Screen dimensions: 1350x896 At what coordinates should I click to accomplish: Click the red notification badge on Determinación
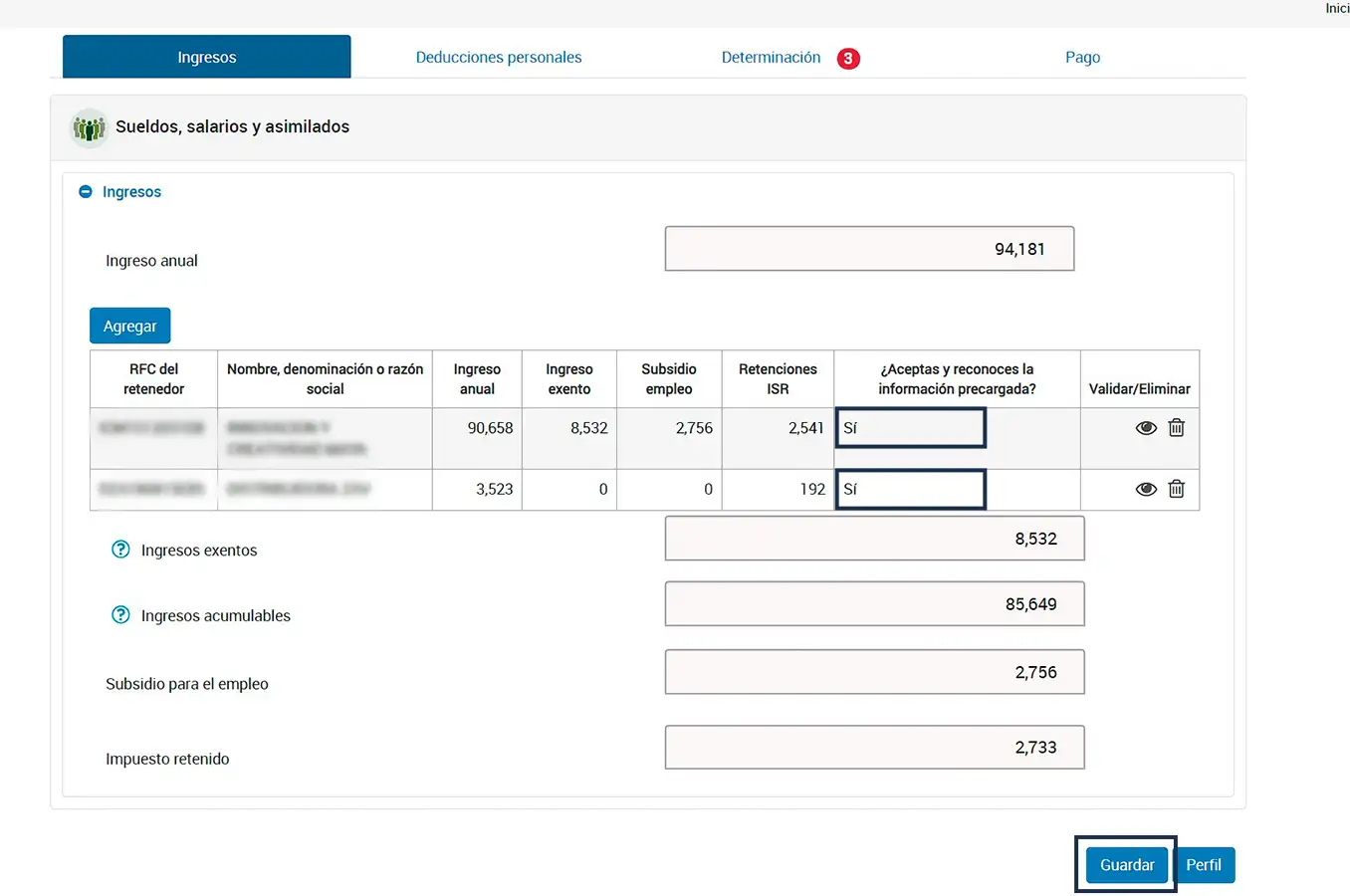pos(848,58)
